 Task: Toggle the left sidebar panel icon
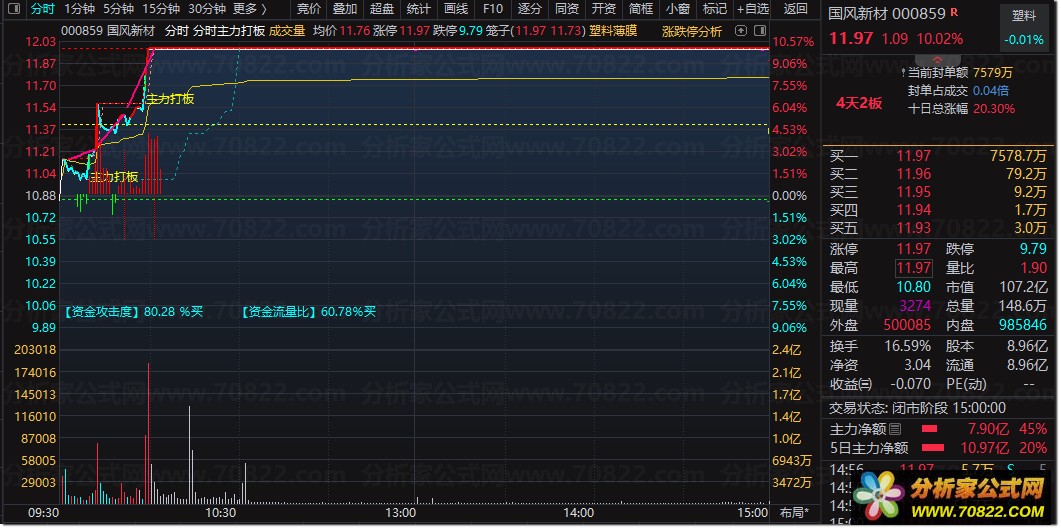[x=16, y=9]
